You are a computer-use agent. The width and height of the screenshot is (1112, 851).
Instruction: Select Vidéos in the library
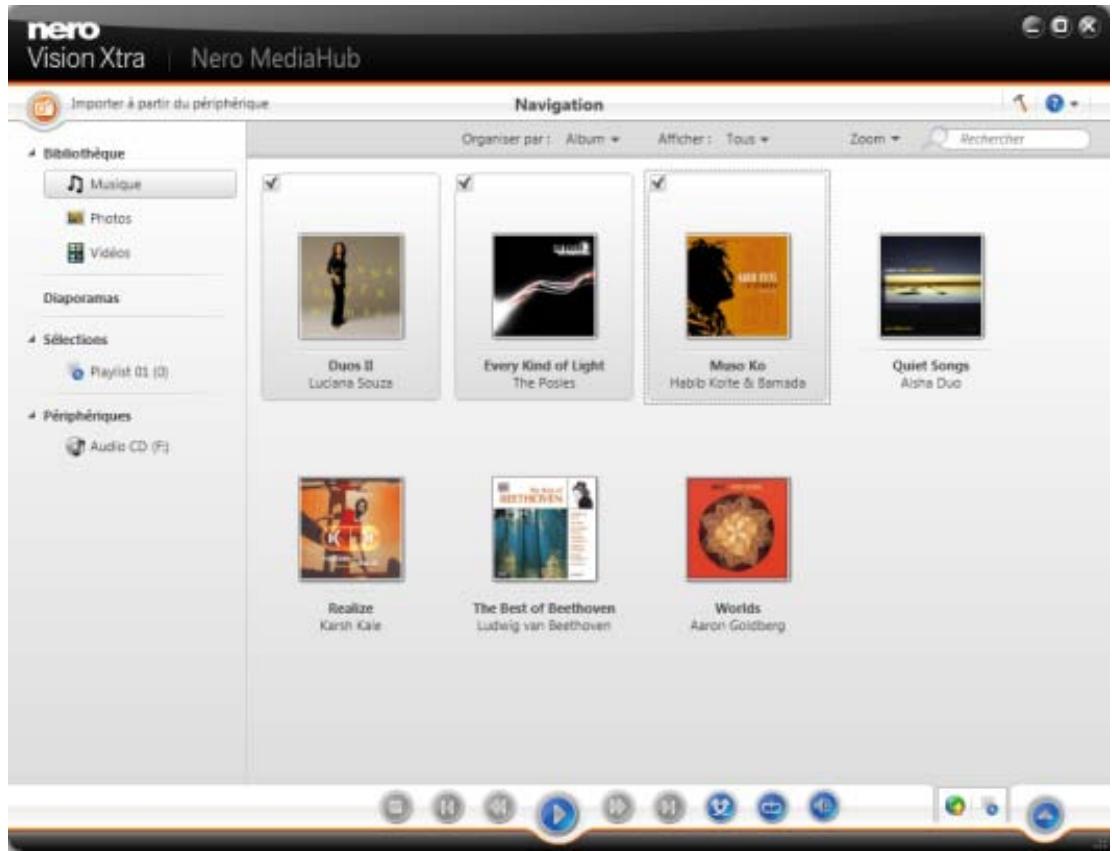[x=110, y=252]
